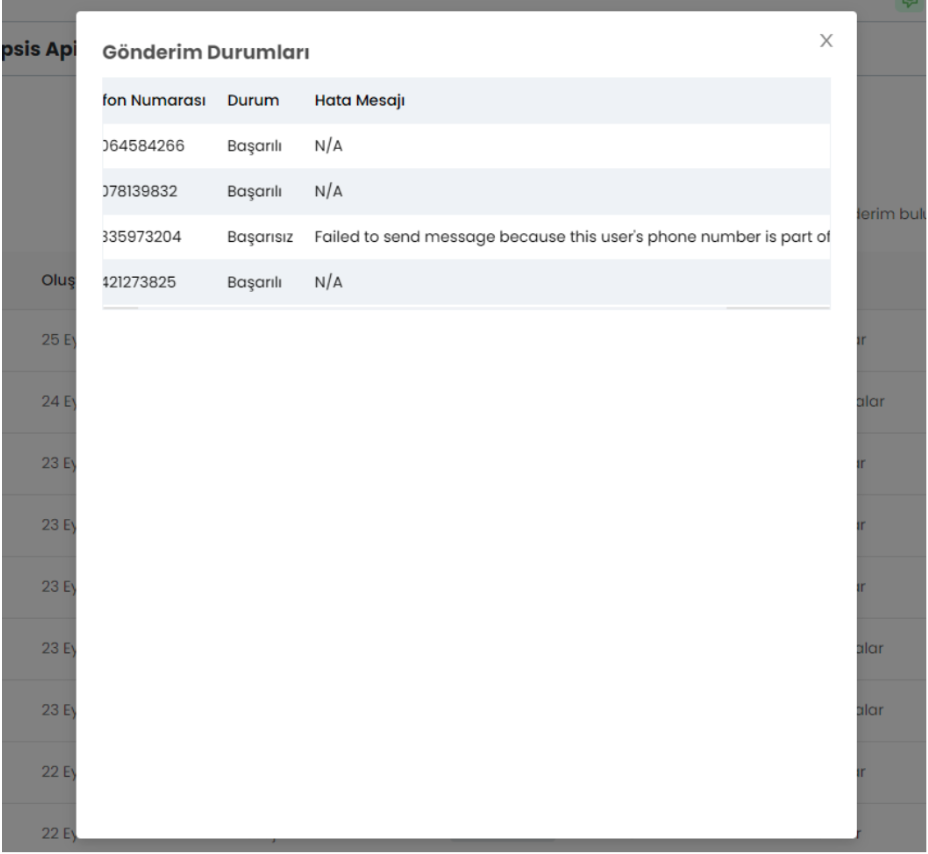Image resolution: width=928 pixels, height=854 pixels.
Task: Select phone number ending 078139832
Action: pos(140,191)
